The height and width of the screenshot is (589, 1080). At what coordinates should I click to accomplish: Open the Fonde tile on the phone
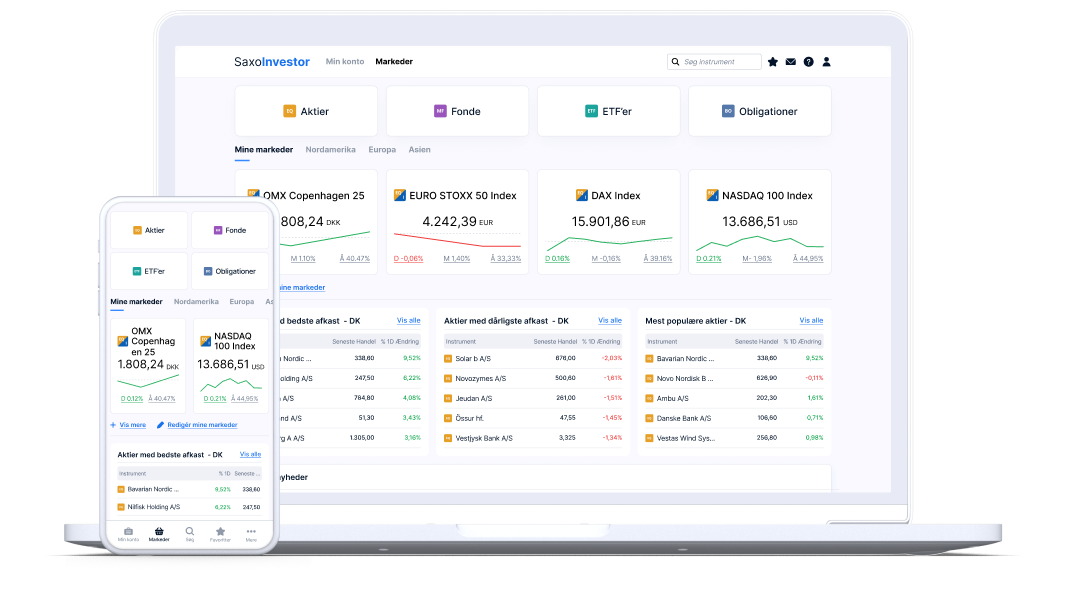click(x=229, y=230)
